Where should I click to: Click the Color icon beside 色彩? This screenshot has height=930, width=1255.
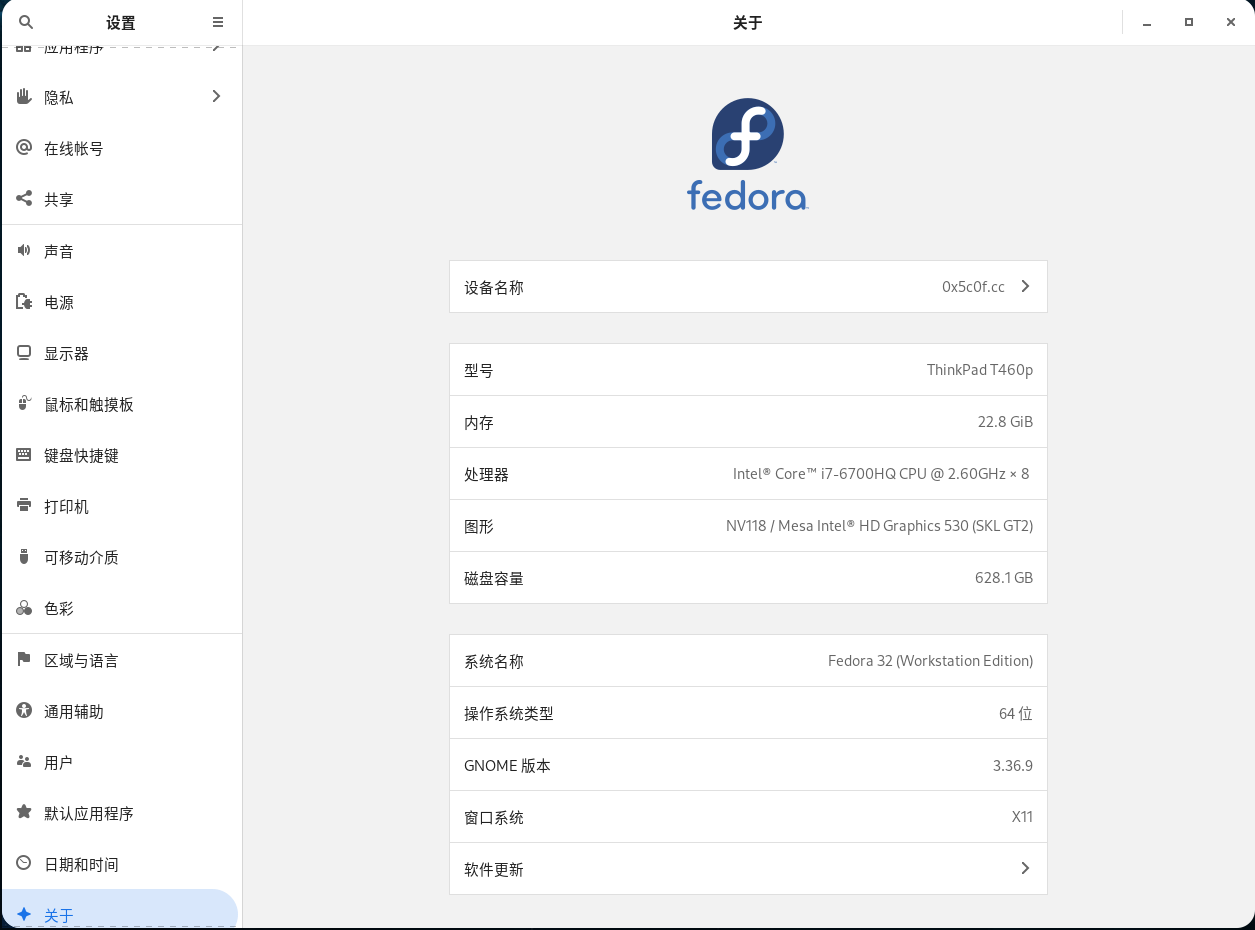pos(24,608)
